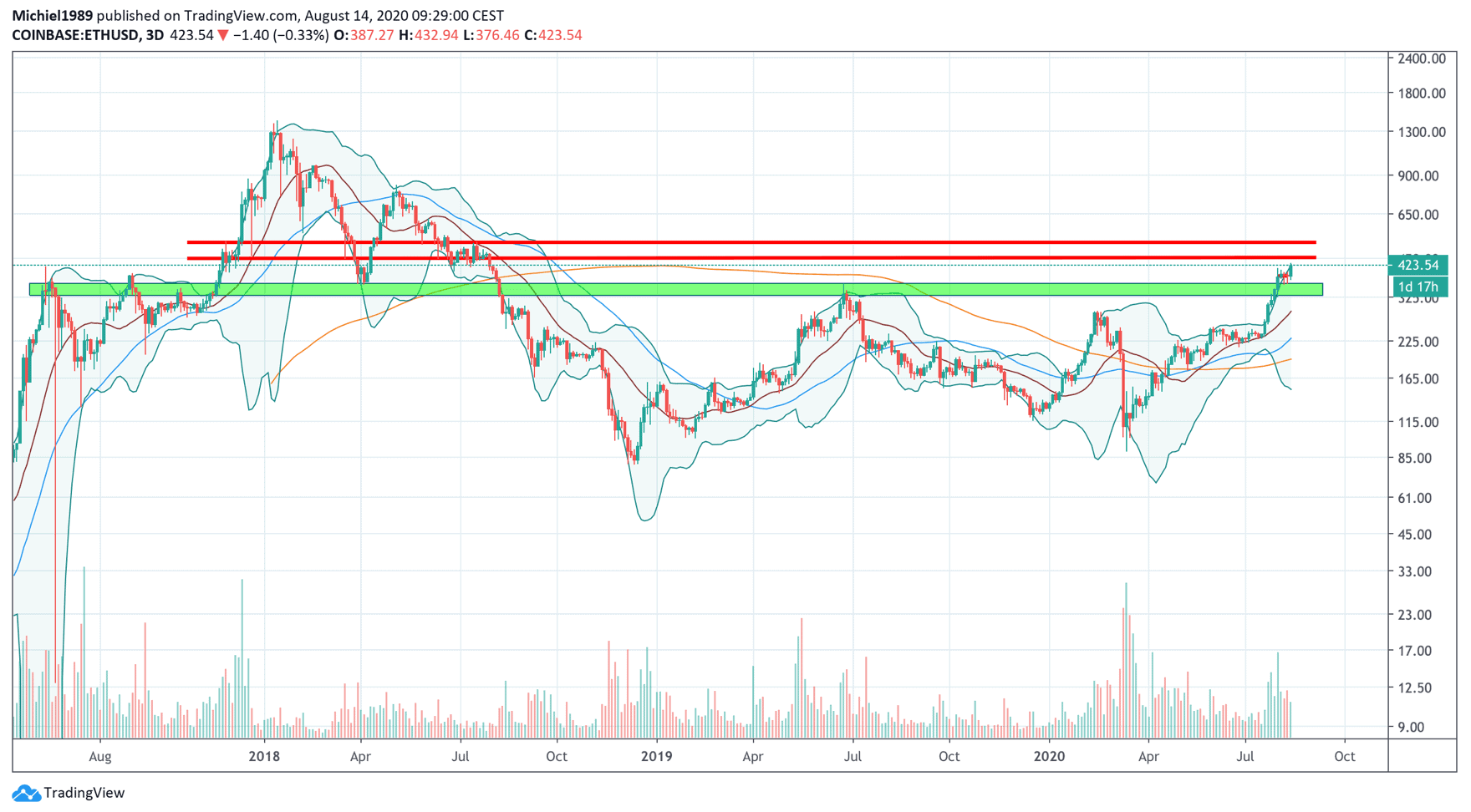Click the 1d 17h countdown label
This screenshot has width=1471, height=812.
(1418, 287)
